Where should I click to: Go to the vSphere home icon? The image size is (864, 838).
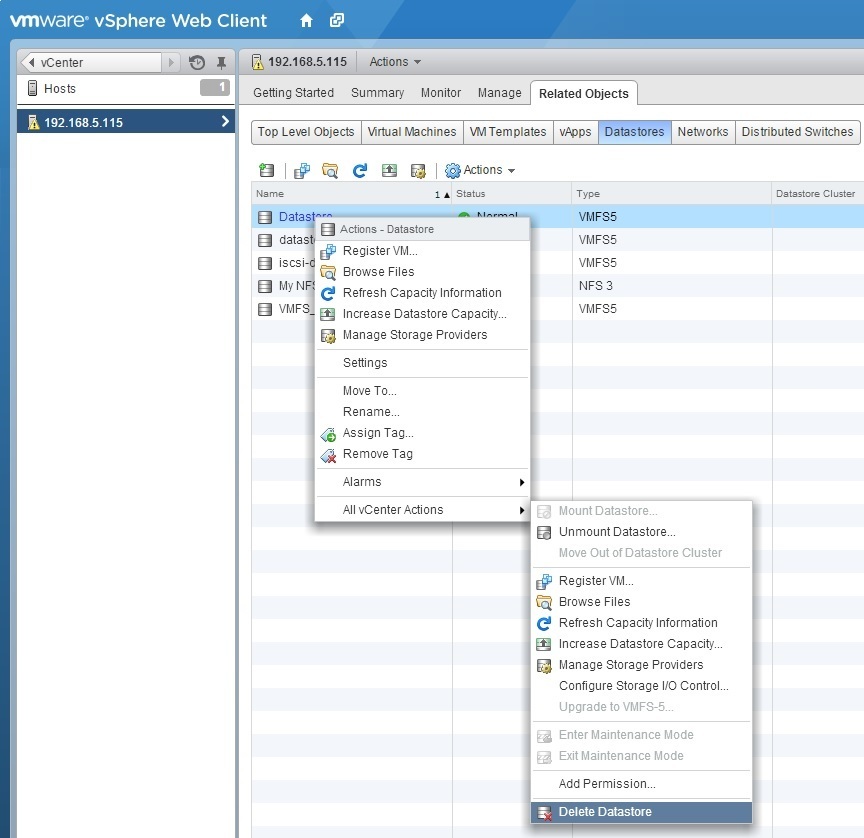click(x=306, y=21)
